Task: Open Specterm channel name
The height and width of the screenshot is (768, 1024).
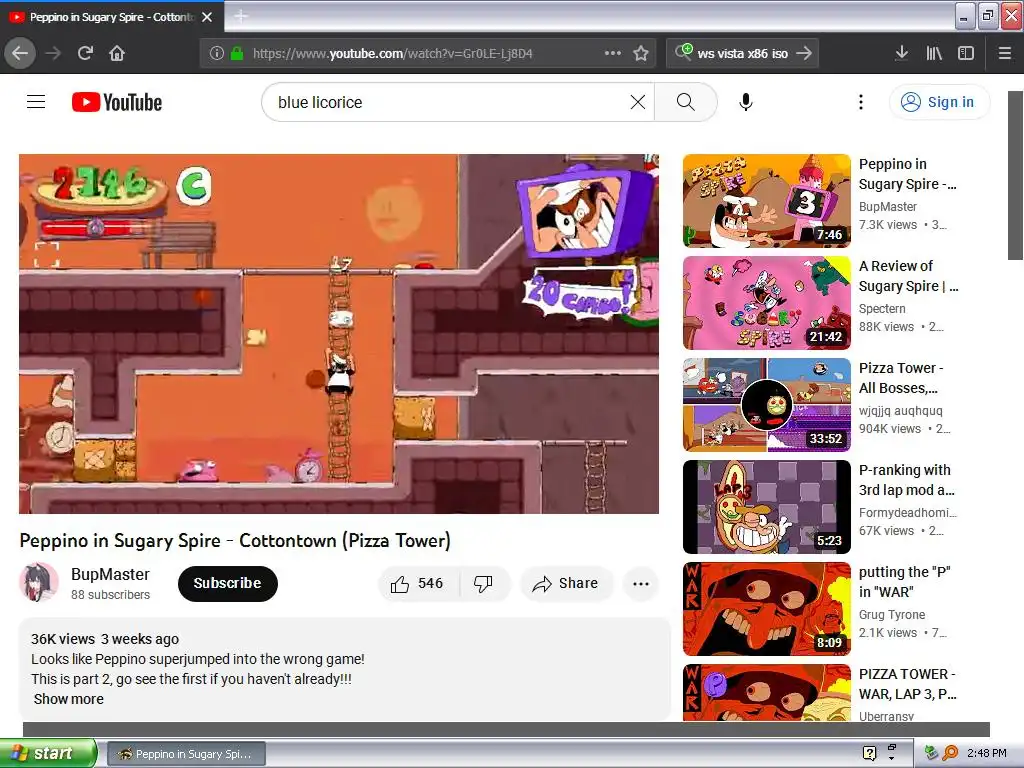Action: (x=882, y=308)
